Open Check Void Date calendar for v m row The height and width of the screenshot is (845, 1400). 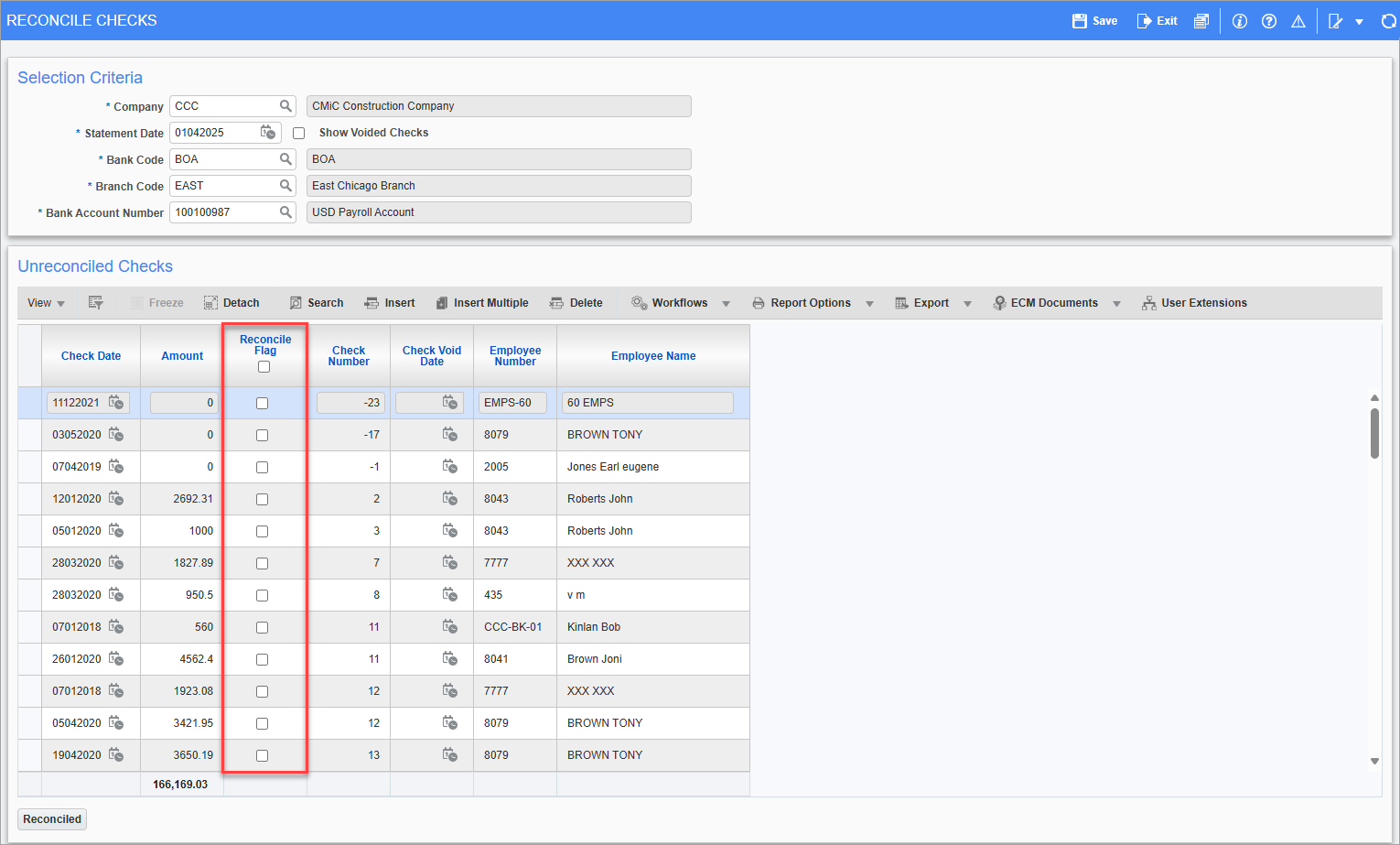(450, 595)
